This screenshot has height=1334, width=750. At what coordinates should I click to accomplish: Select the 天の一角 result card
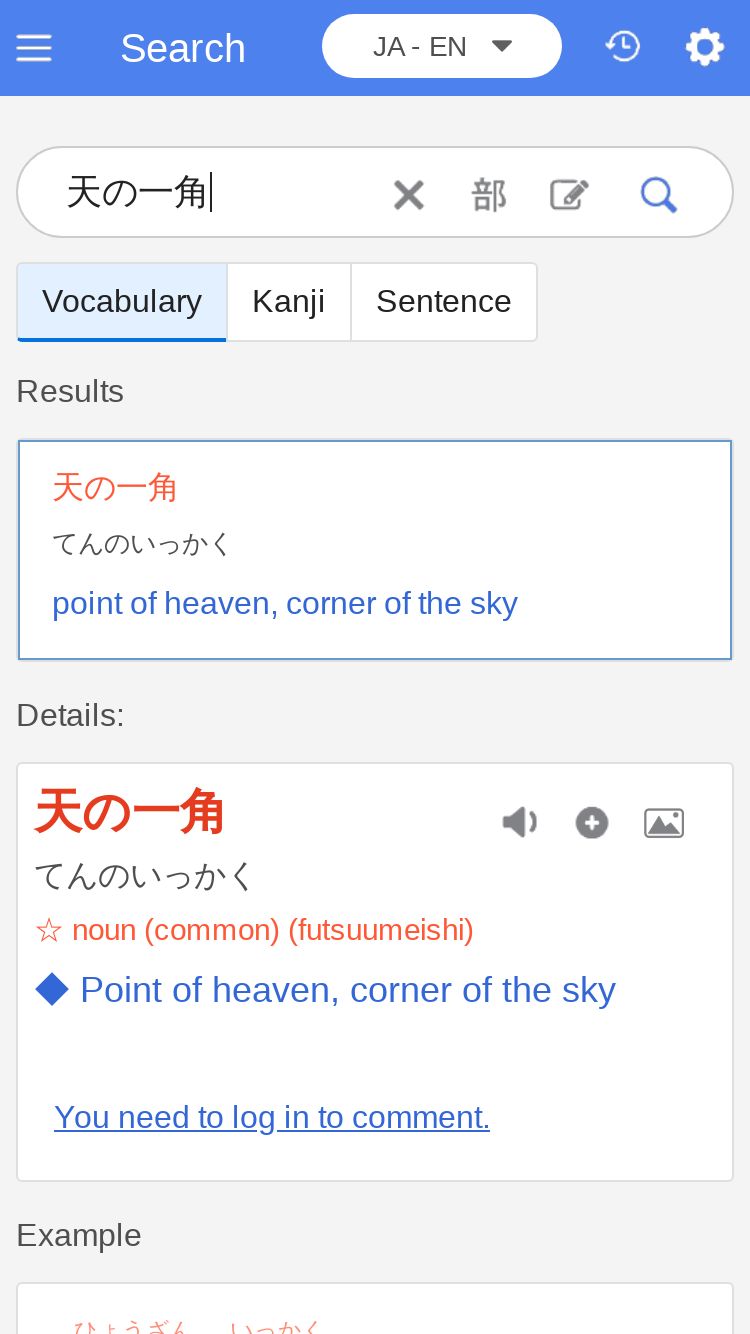point(375,549)
